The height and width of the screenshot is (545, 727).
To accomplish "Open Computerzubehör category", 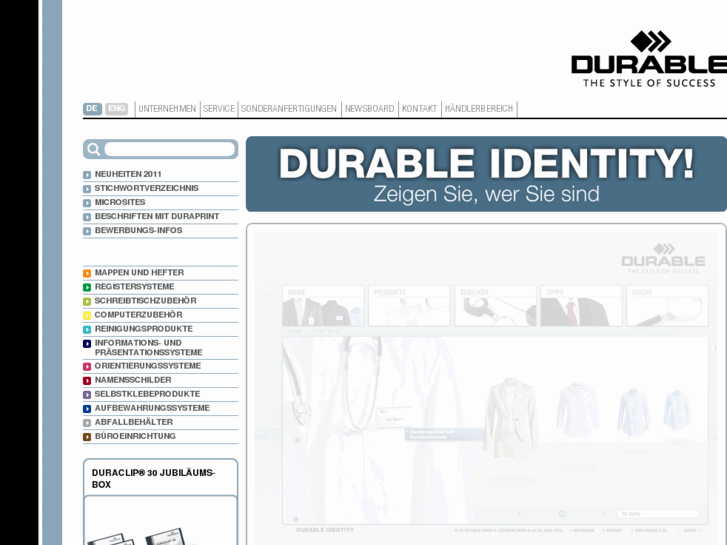I will [139, 315].
